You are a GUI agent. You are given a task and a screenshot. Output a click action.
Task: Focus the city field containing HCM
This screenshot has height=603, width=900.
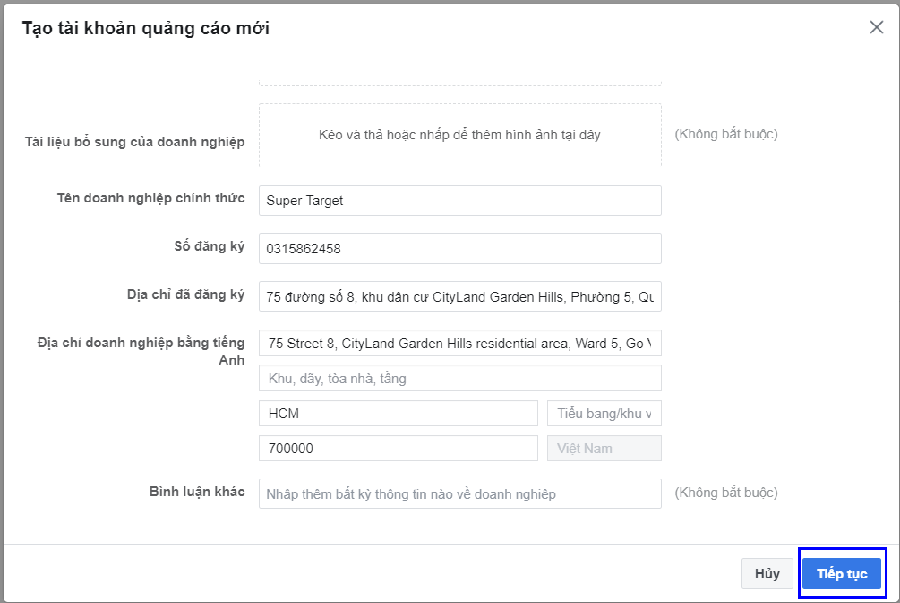[x=398, y=413]
